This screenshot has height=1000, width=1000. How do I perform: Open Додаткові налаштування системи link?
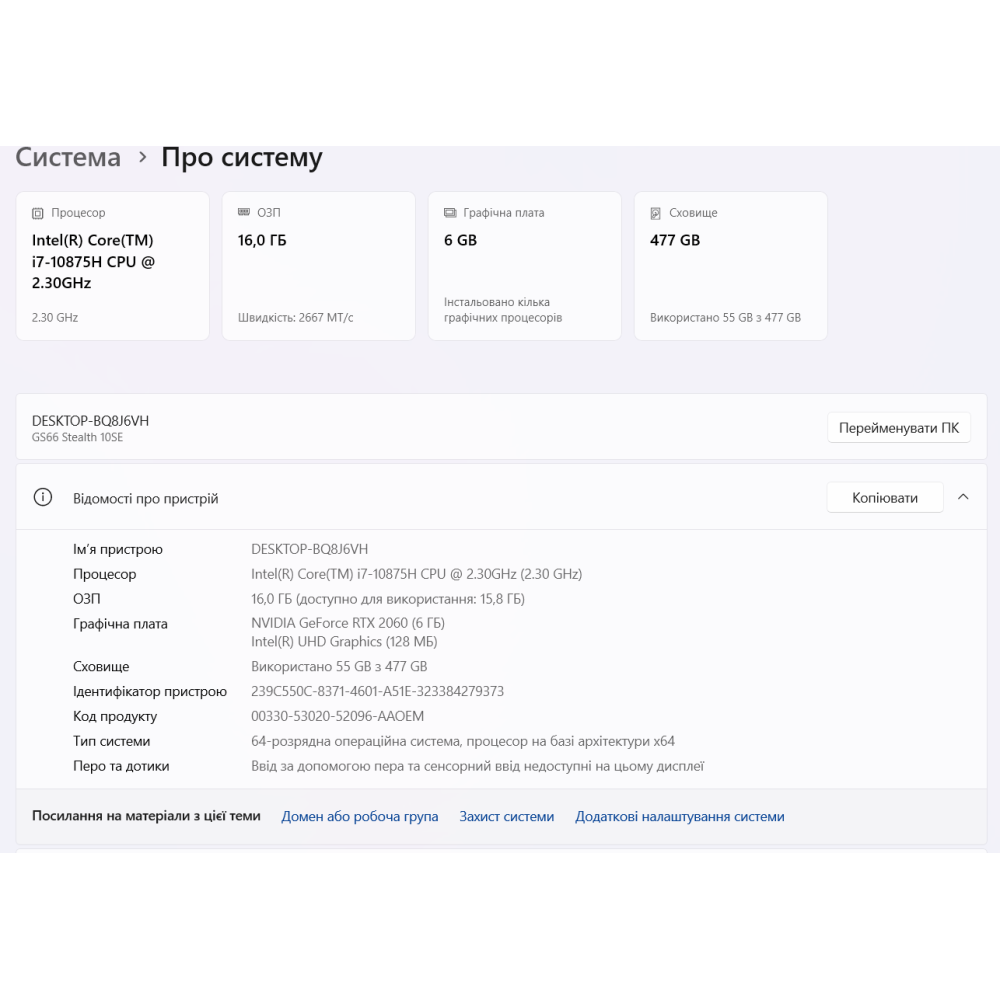(x=679, y=817)
